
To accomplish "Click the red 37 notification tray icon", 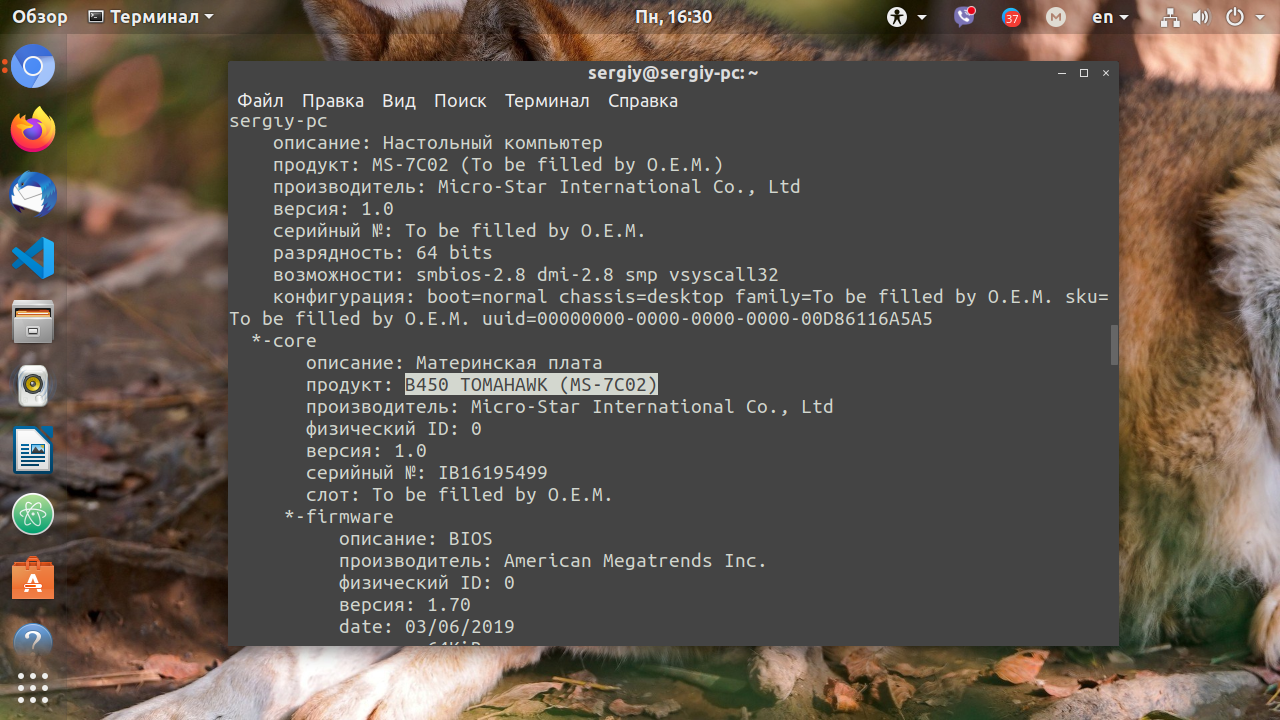I will tap(1011, 17).
